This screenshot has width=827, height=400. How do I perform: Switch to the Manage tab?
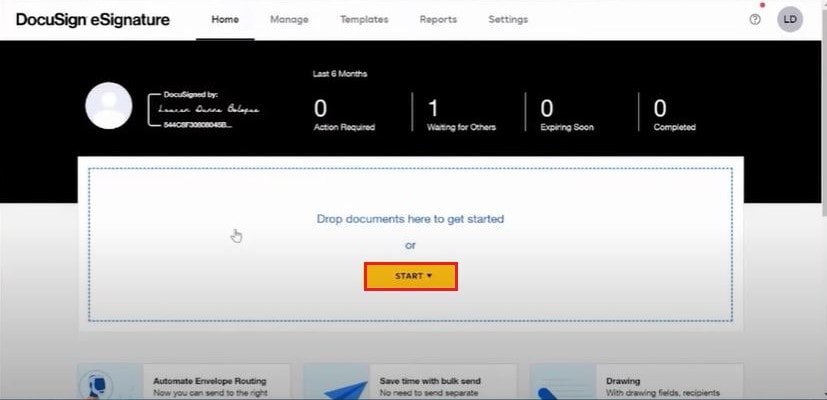click(289, 20)
